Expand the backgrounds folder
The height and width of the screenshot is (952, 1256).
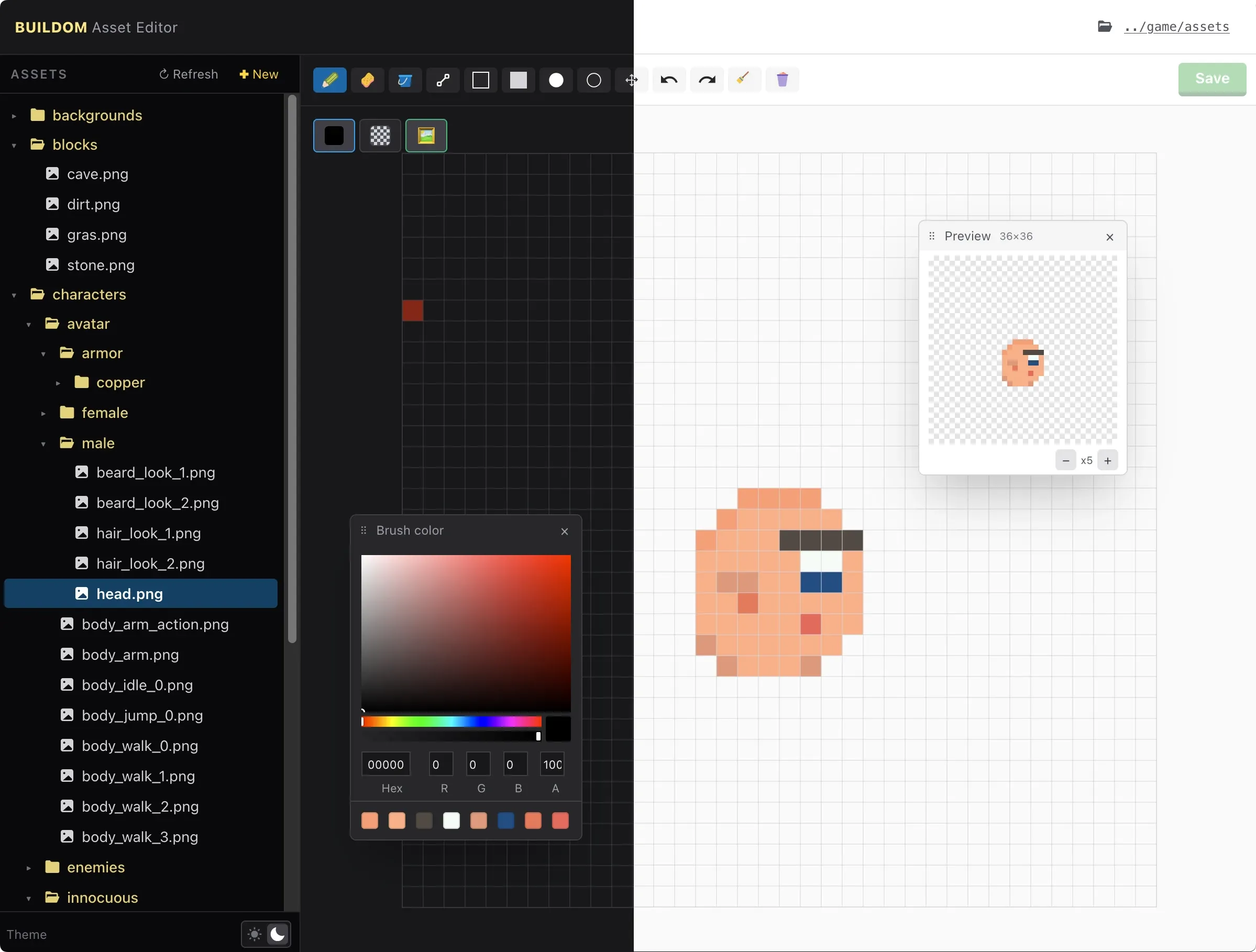(14, 116)
